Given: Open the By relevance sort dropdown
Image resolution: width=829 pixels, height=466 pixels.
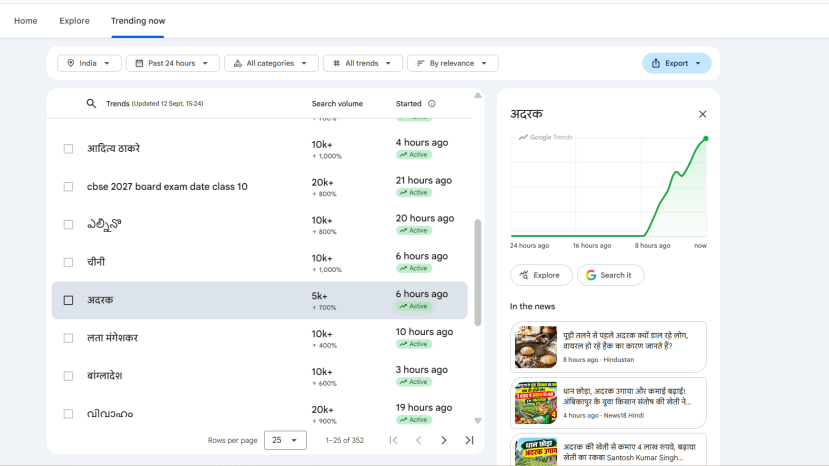Looking at the screenshot, I should [x=453, y=63].
